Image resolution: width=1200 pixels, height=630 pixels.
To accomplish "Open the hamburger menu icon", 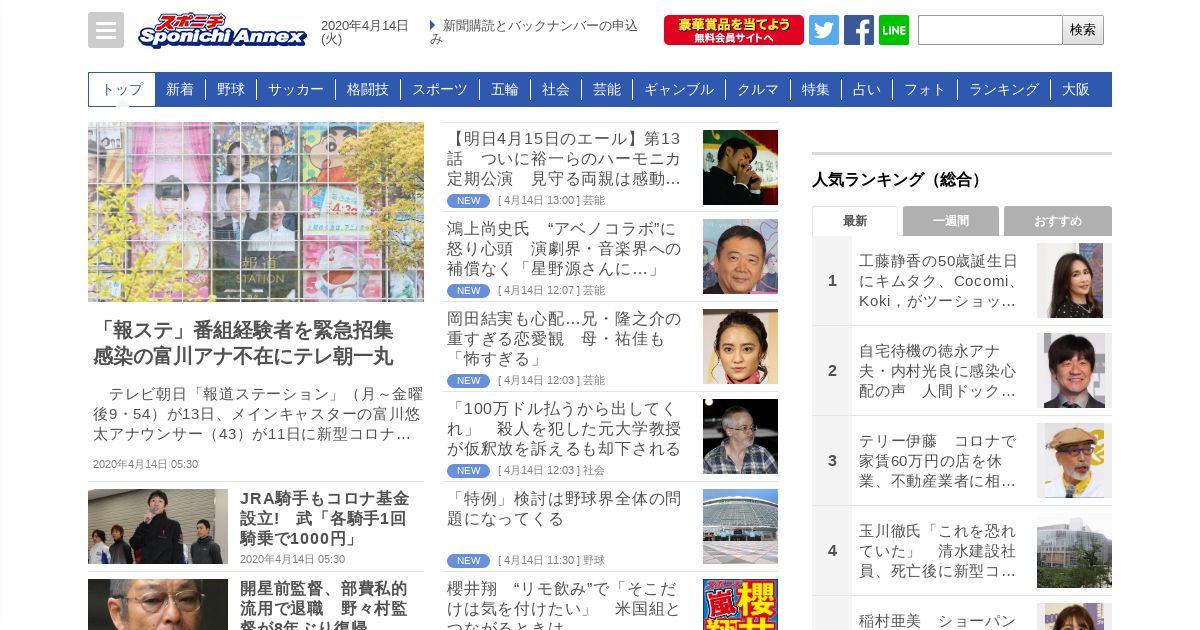I will [106, 30].
